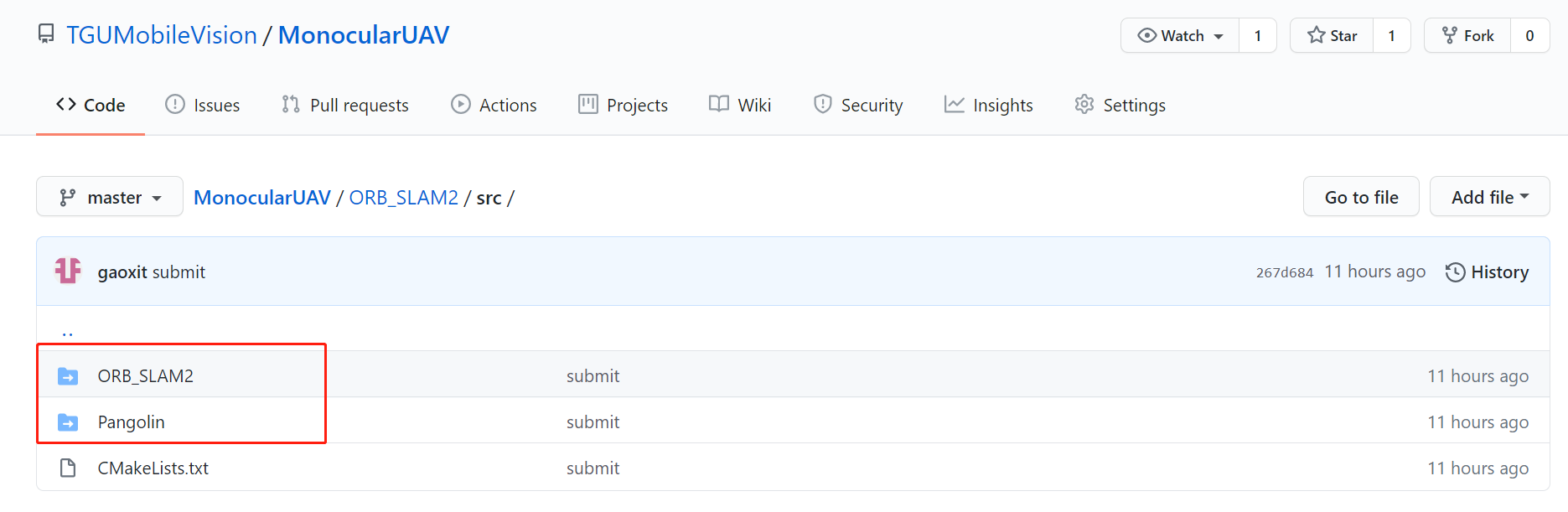This screenshot has width=1568, height=512.
Task: Open the Watch notifications dropdown
Action: click(x=1180, y=35)
